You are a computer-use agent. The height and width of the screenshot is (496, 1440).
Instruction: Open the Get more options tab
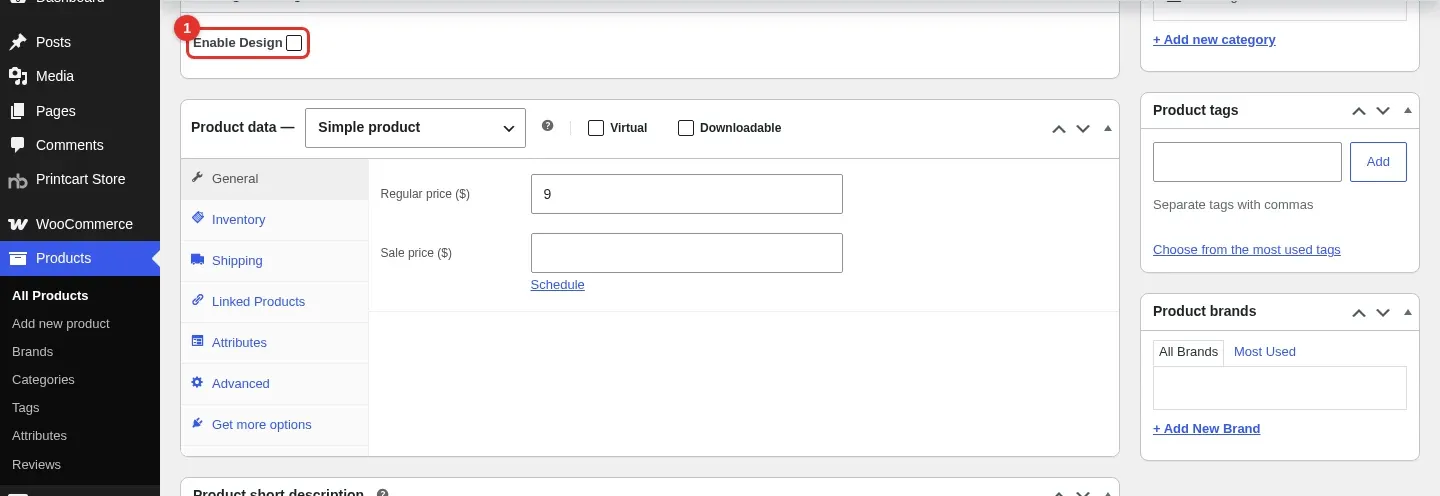click(275, 425)
